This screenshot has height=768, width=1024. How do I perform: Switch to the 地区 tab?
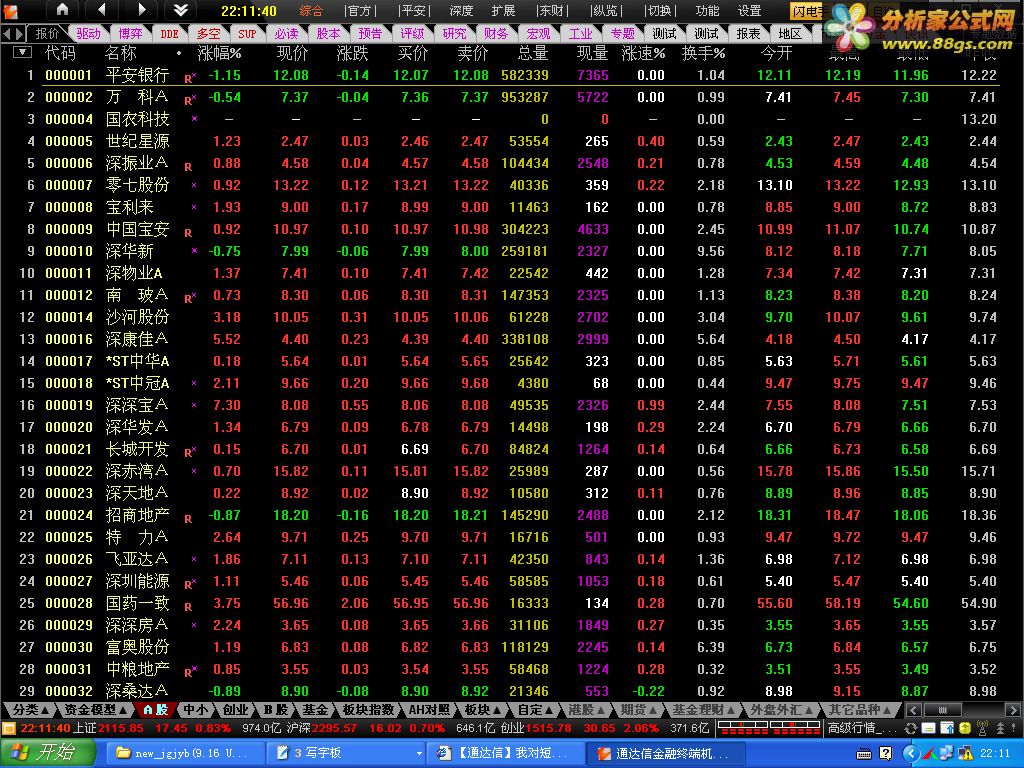click(790, 33)
